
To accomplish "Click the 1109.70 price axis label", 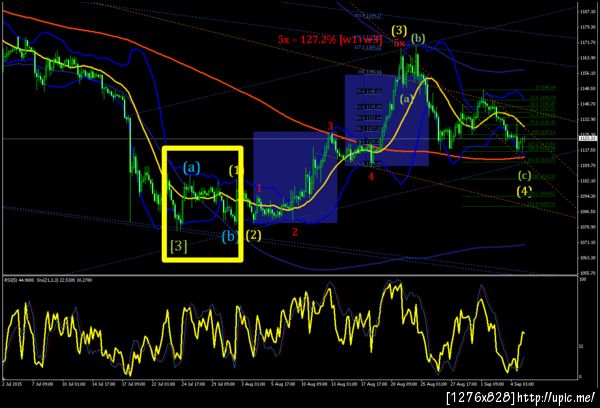I will point(588,165).
